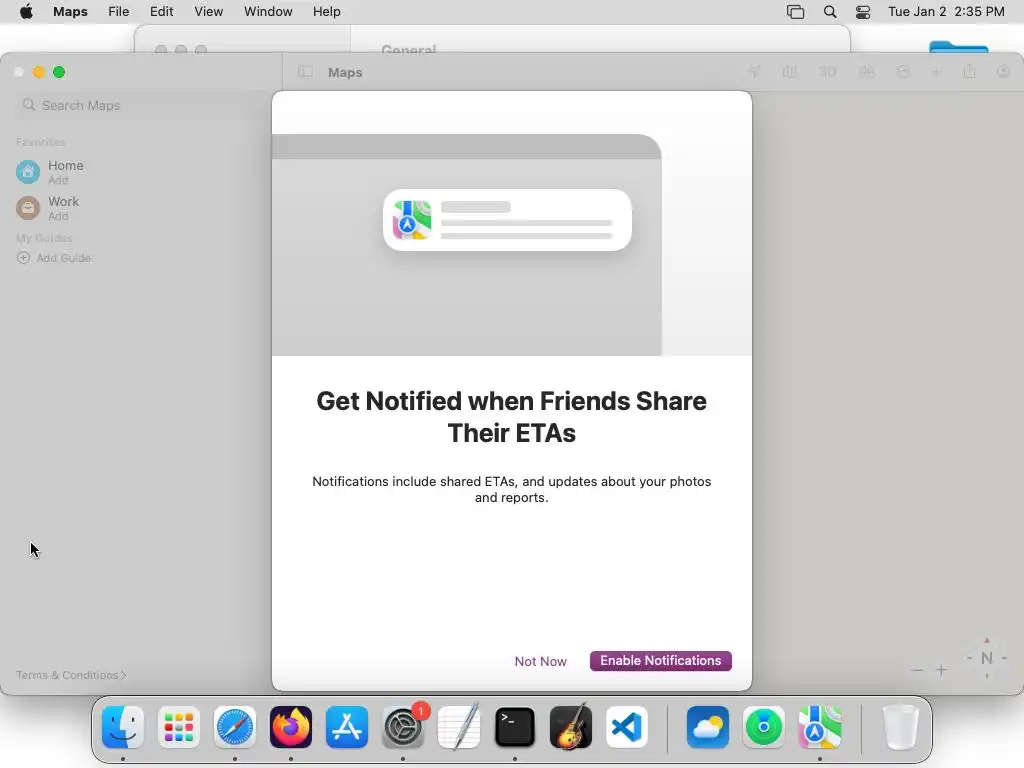Open Find My from the Dock
1024x768 pixels.
point(763,727)
